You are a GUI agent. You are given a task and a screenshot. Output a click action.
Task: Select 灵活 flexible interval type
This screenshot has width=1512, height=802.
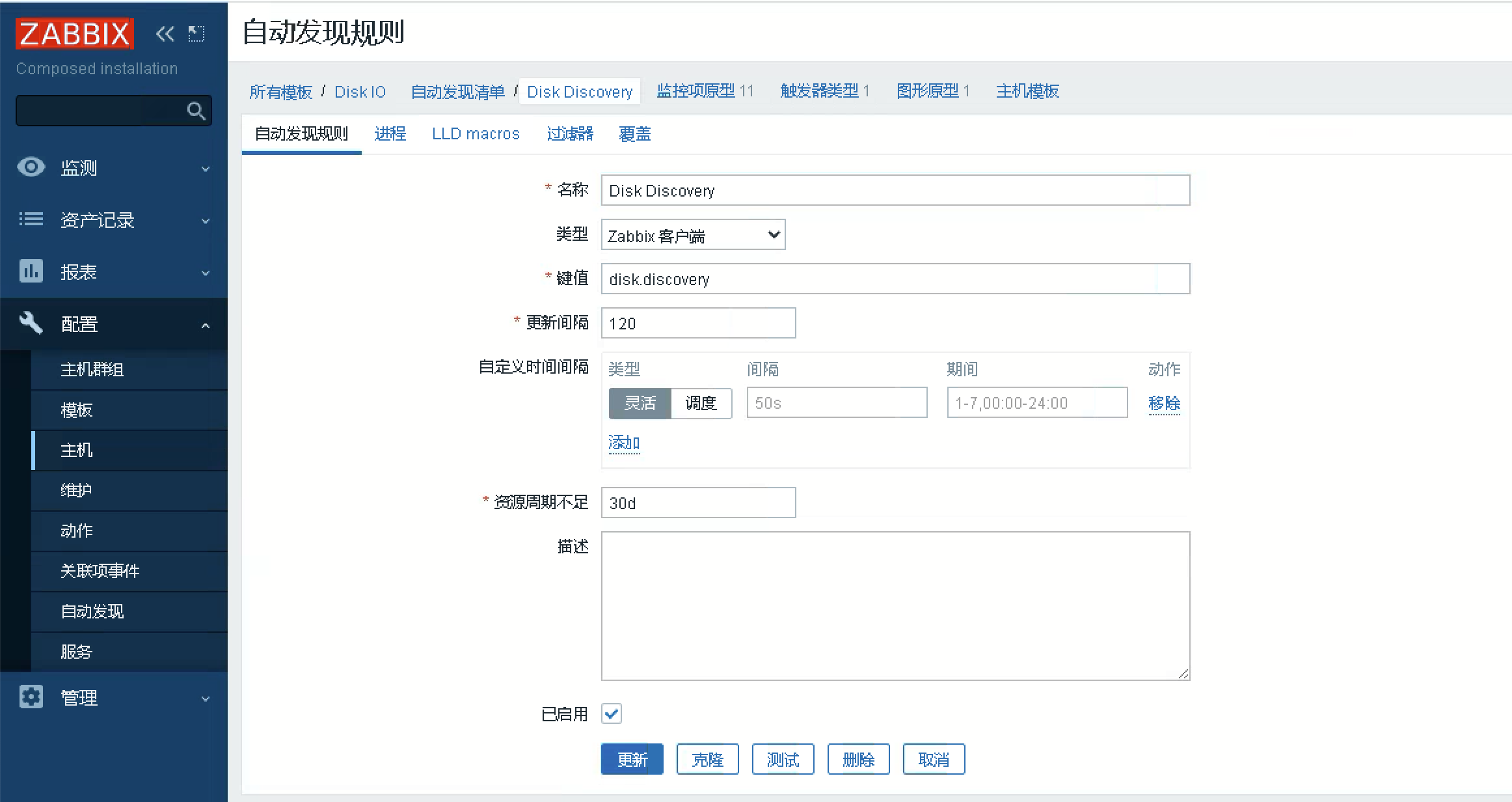[x=640, y=403]
